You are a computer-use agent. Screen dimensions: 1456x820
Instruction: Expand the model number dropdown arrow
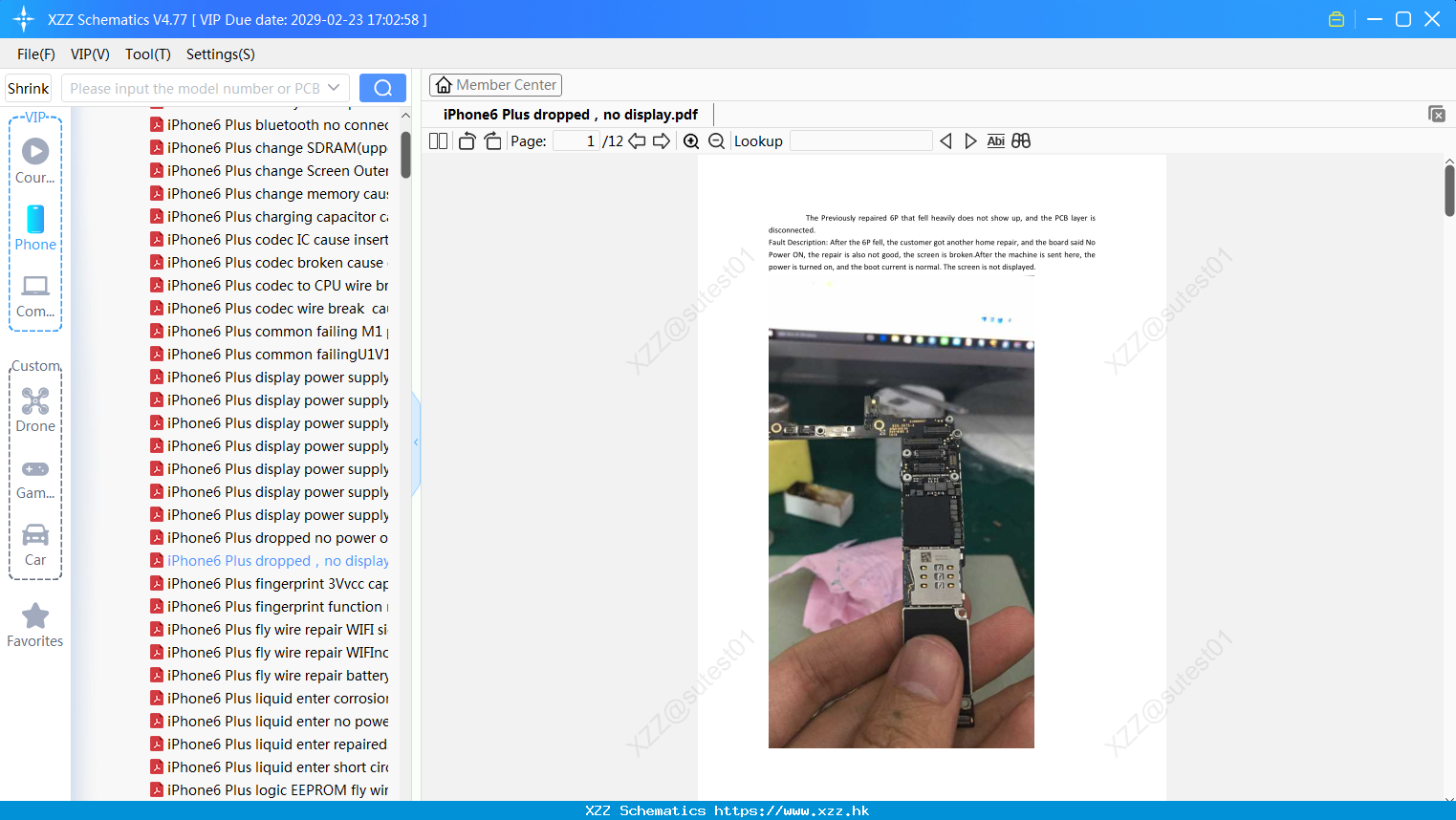pyautogui.click(x=334, y=88)
